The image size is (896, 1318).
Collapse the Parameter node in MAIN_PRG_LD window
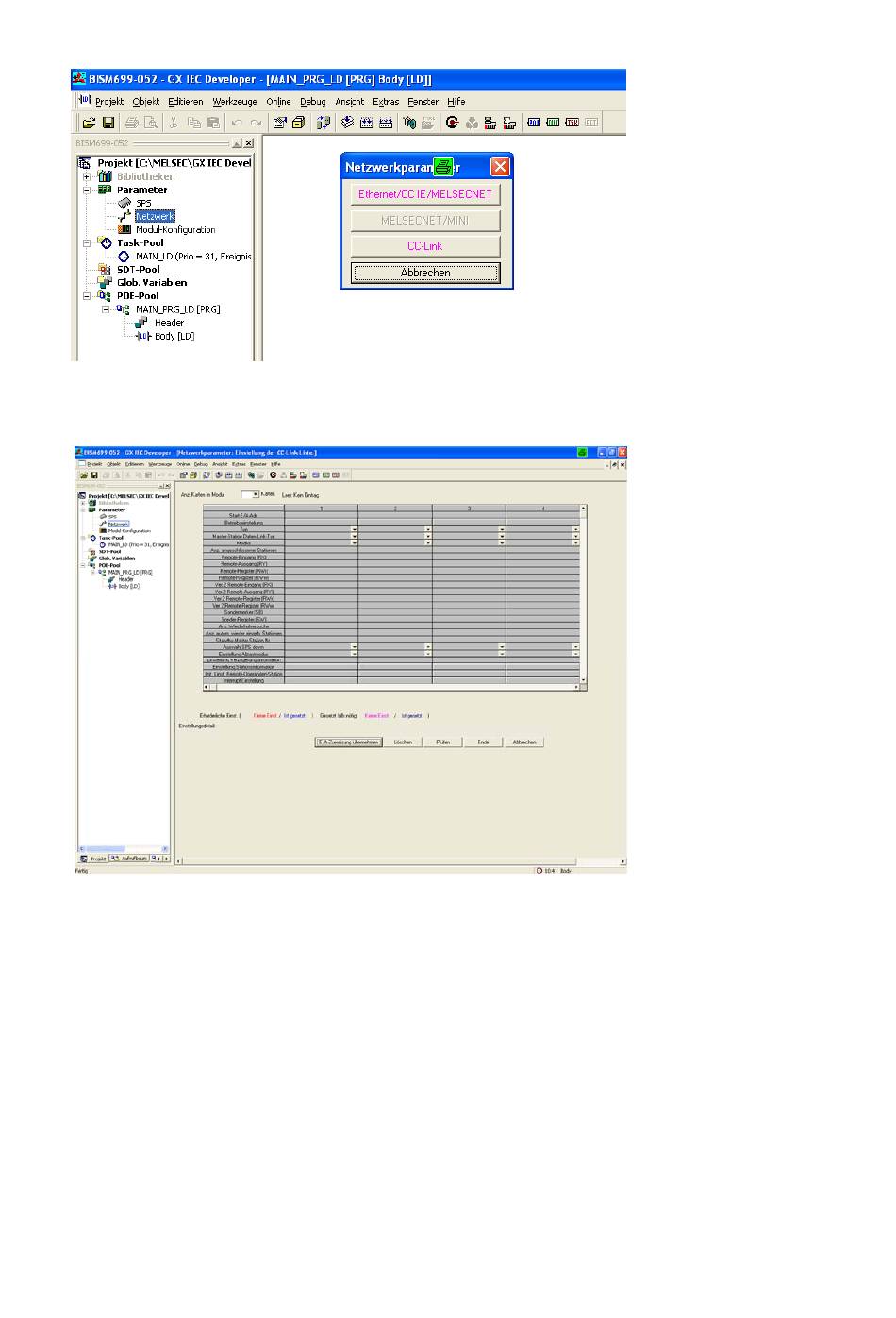87,190
